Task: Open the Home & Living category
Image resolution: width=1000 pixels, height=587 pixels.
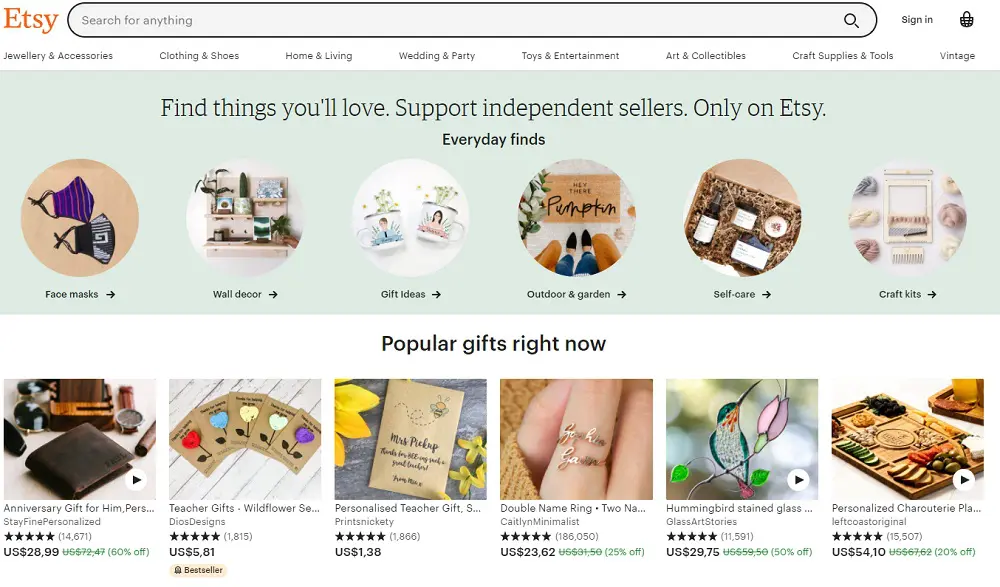Action: pos(318,56)
